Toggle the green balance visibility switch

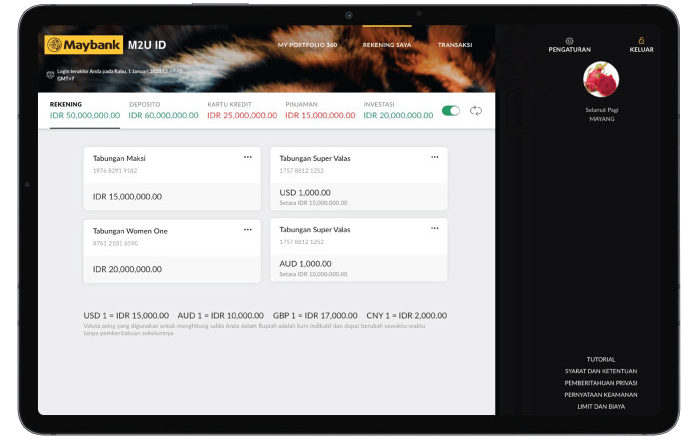coord(451,110)
